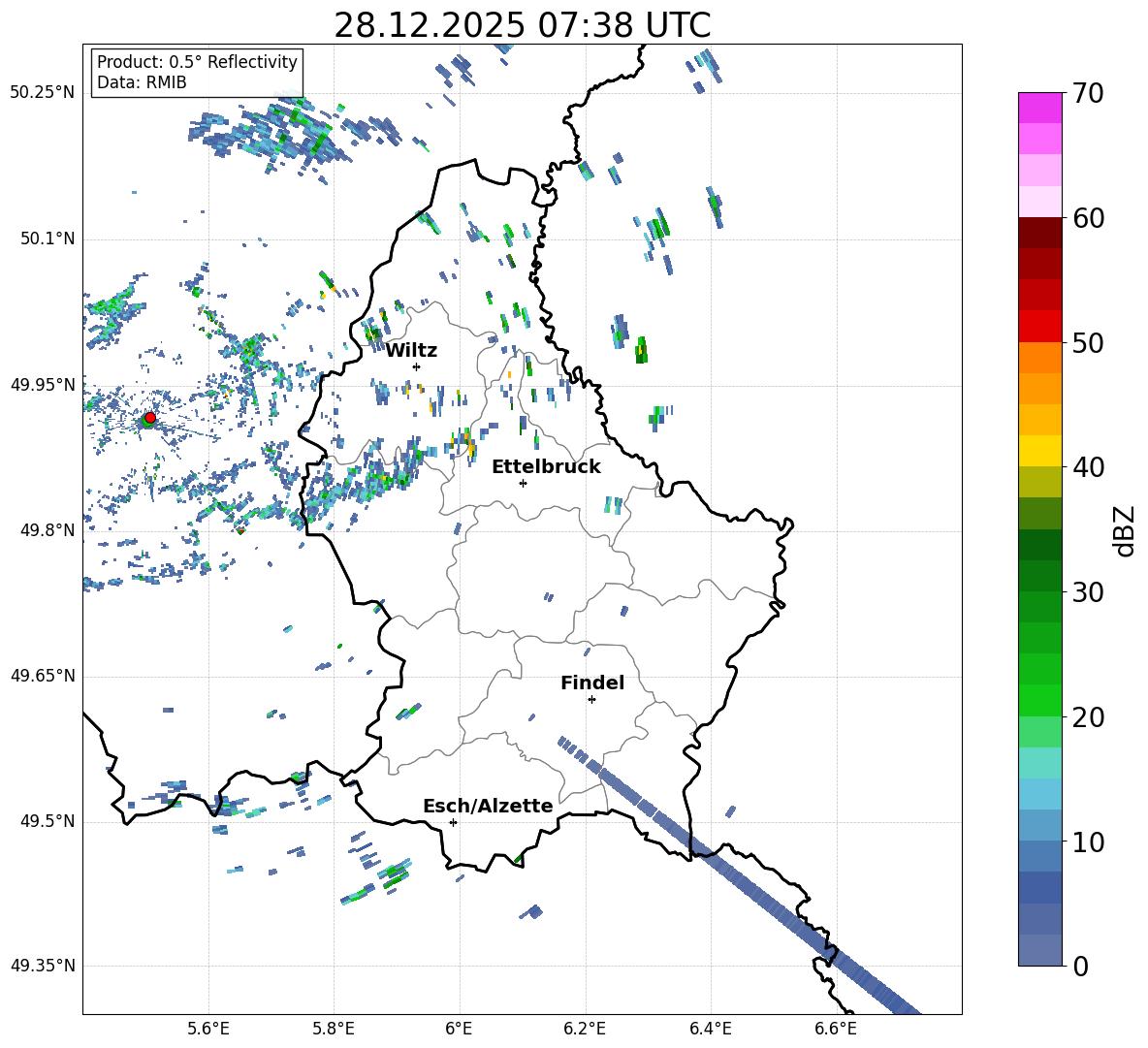Click the 6.2°E longitude label
The image size is (1148, 1048).
tap(585, 1029)
